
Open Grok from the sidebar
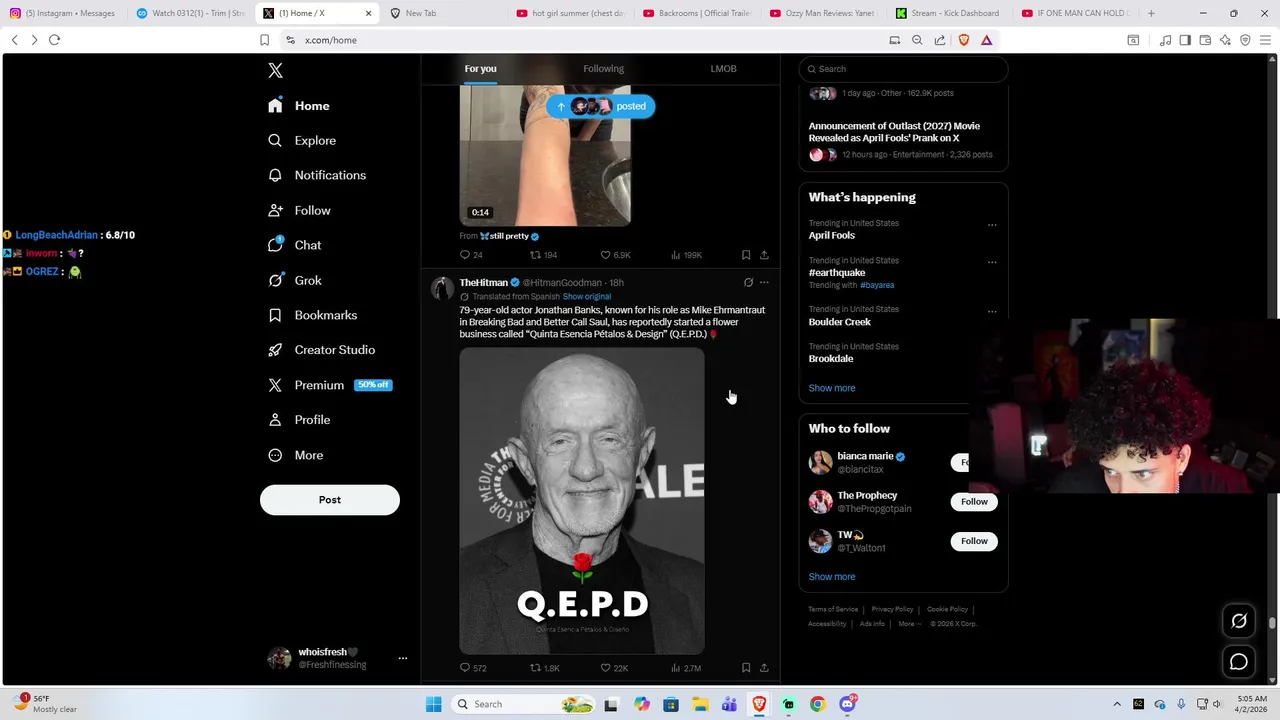[x=295, y=281]
